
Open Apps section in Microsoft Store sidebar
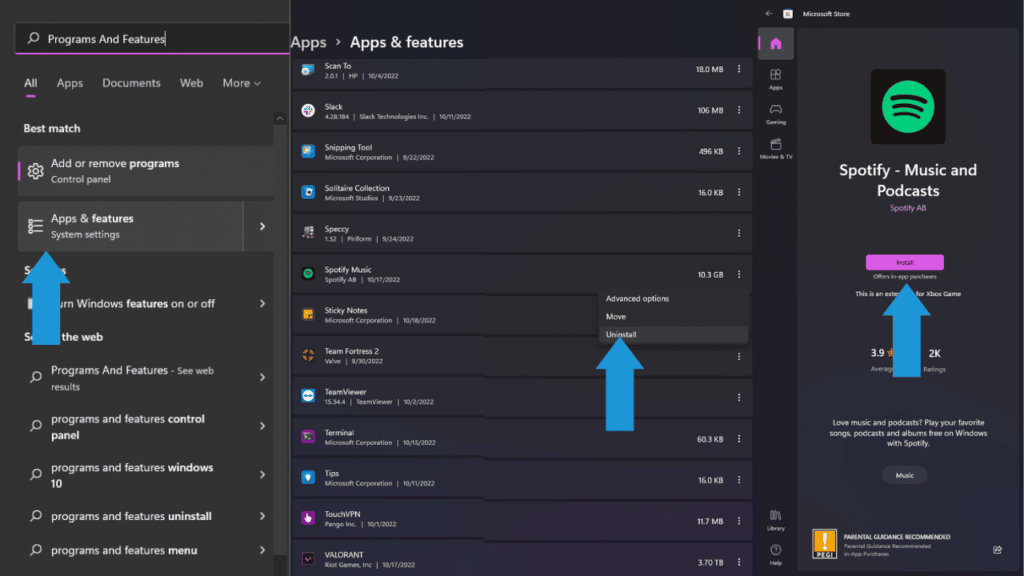(x=776, y=79)
